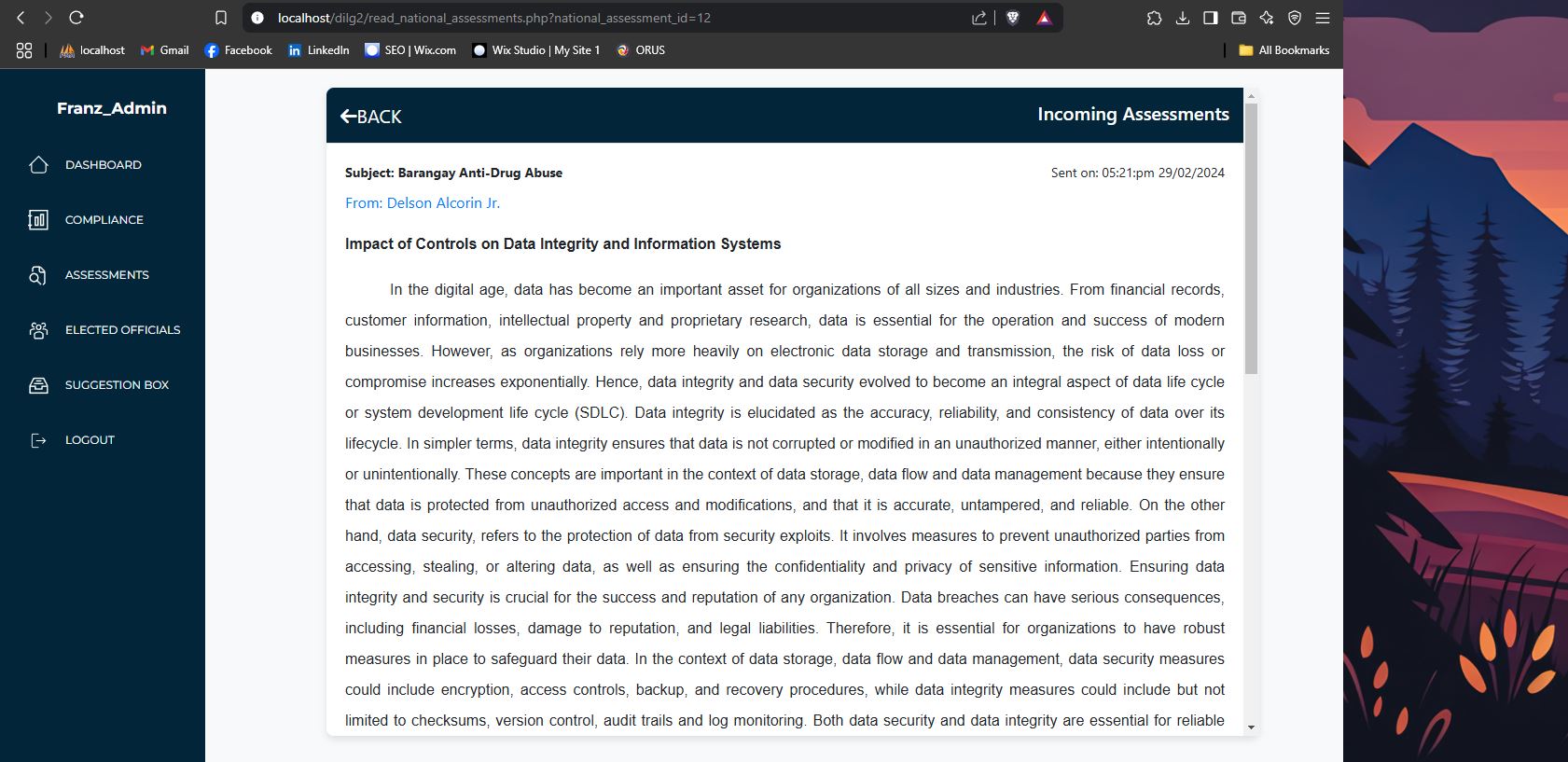The height and width of the screenshot is (762, 1568).
Task: Toggle the browser sidebar panel
Action: [x=1210, y=18]
